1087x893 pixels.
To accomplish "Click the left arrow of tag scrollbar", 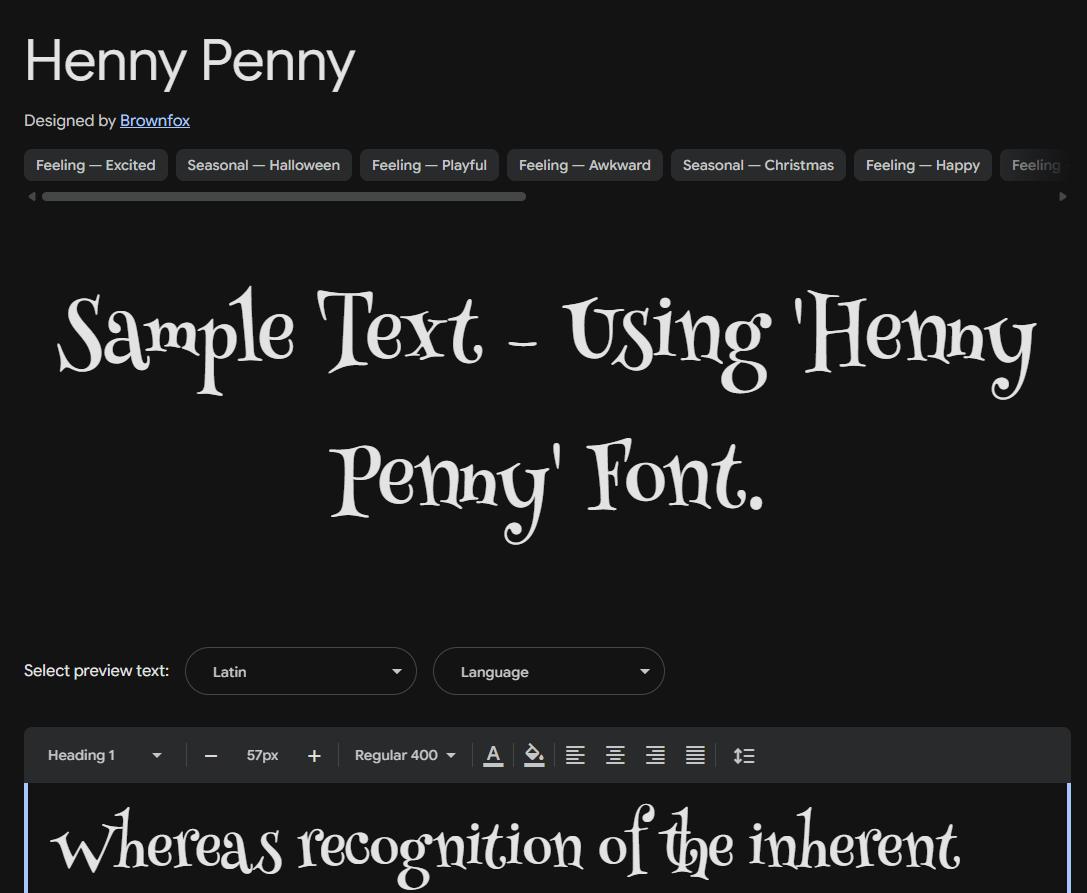I will pyautogui.click(x=31, y=197).
